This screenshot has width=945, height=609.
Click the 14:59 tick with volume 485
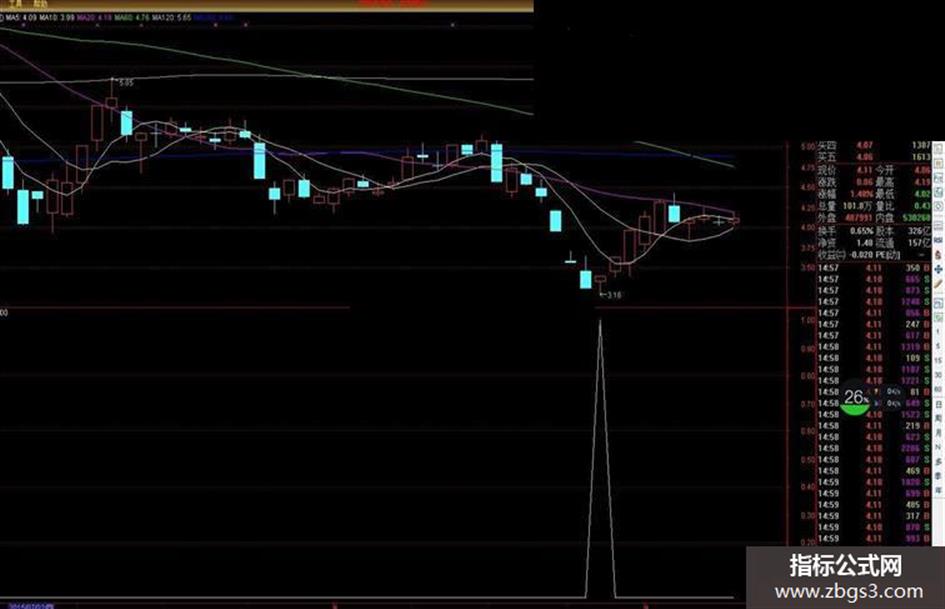coord(874,504)
